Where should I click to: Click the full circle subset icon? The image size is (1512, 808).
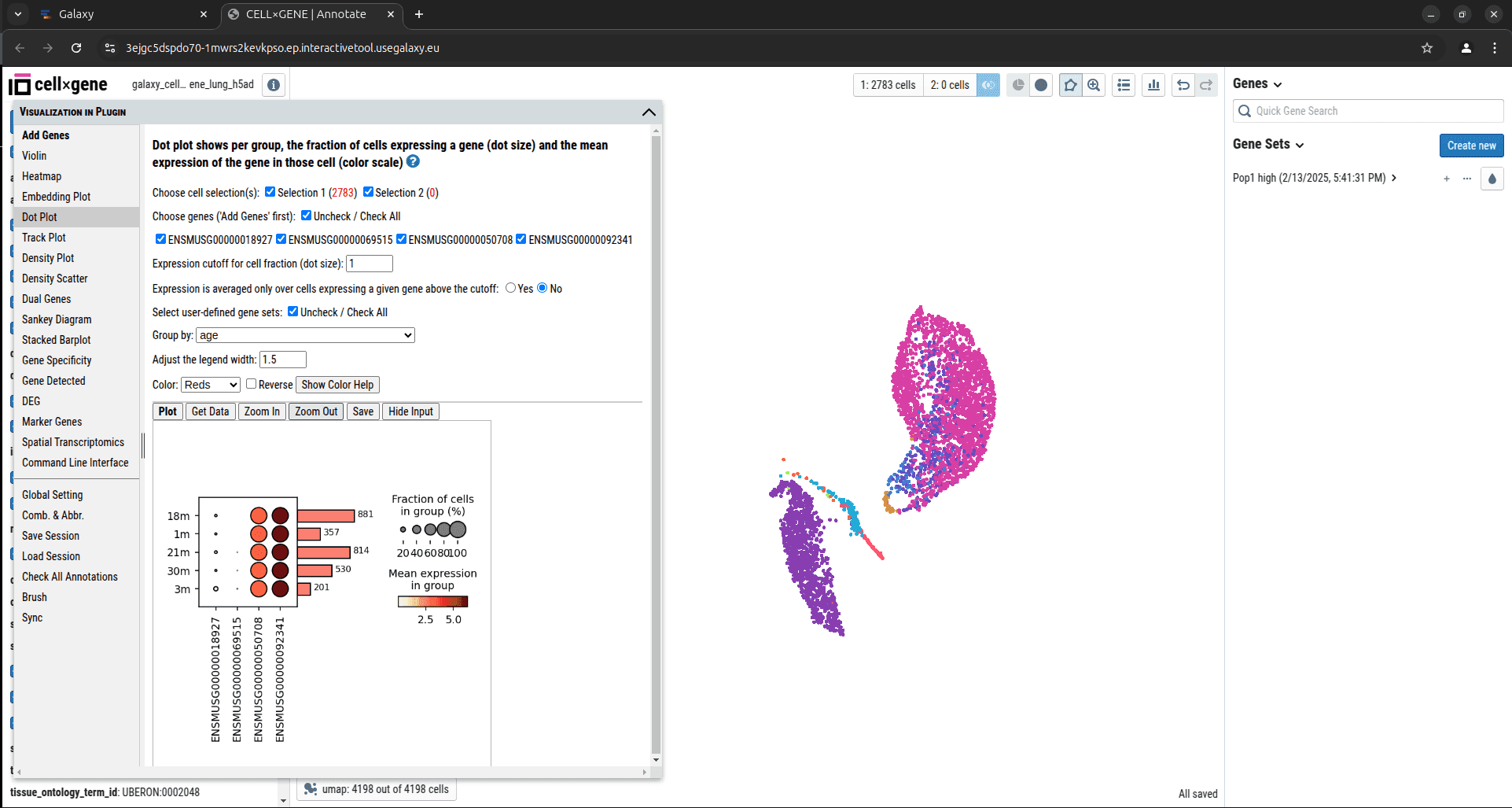point(1041,85)
